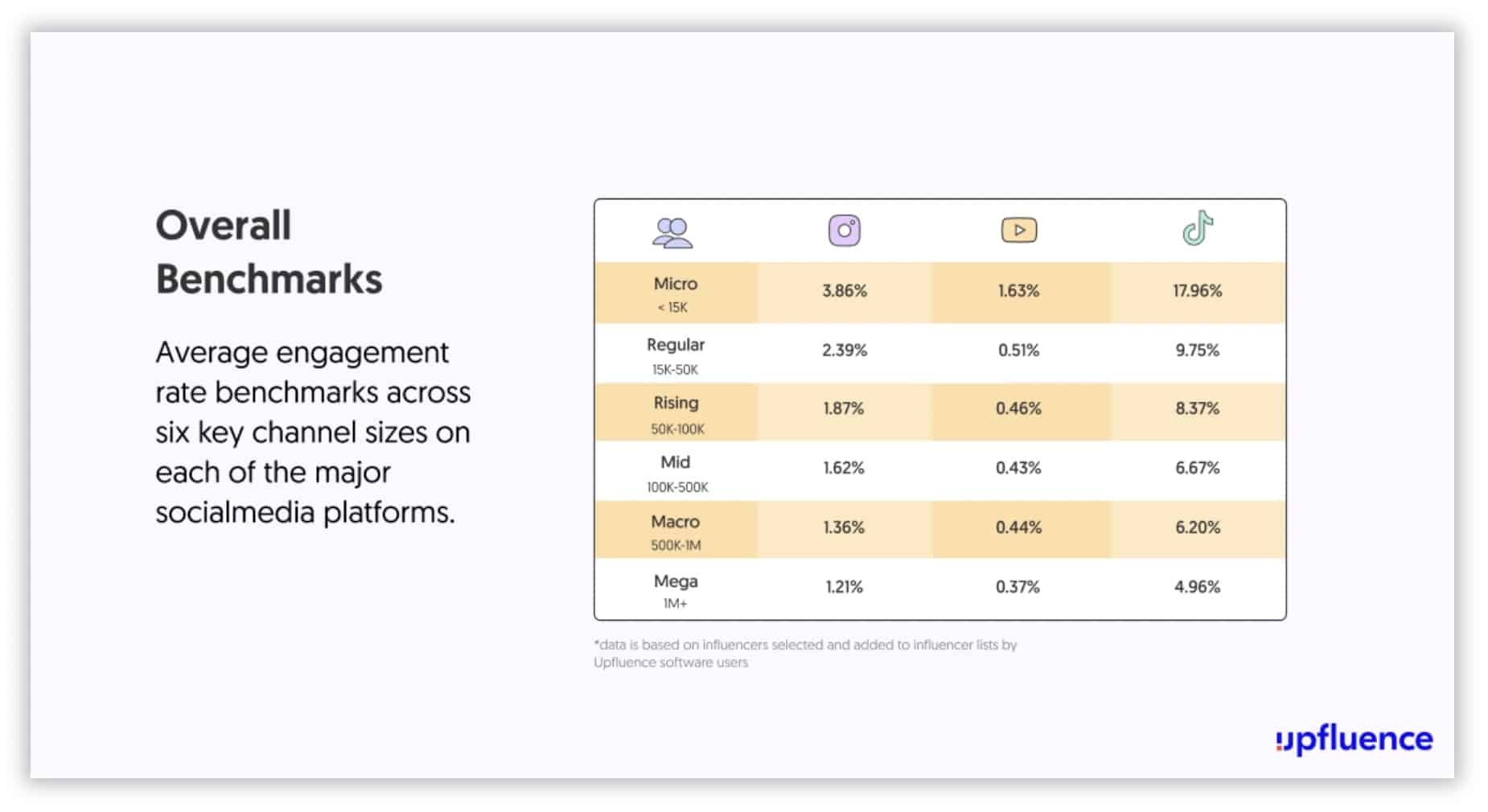
Task: Click the data footnote below the table
Action: [x=804, y=653]
